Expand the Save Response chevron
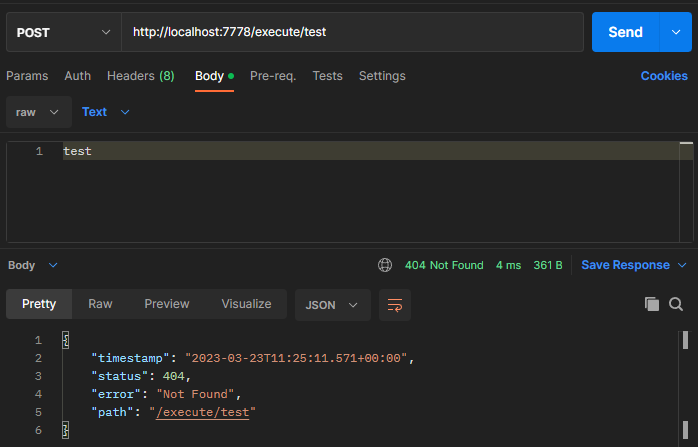The height and width of the screenshot is (447, 698). (x=682, y=265)
